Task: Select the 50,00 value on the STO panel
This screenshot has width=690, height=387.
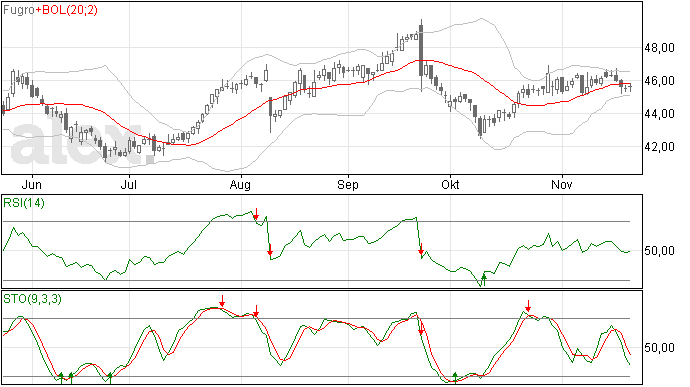Action: [x=659, y=348]
